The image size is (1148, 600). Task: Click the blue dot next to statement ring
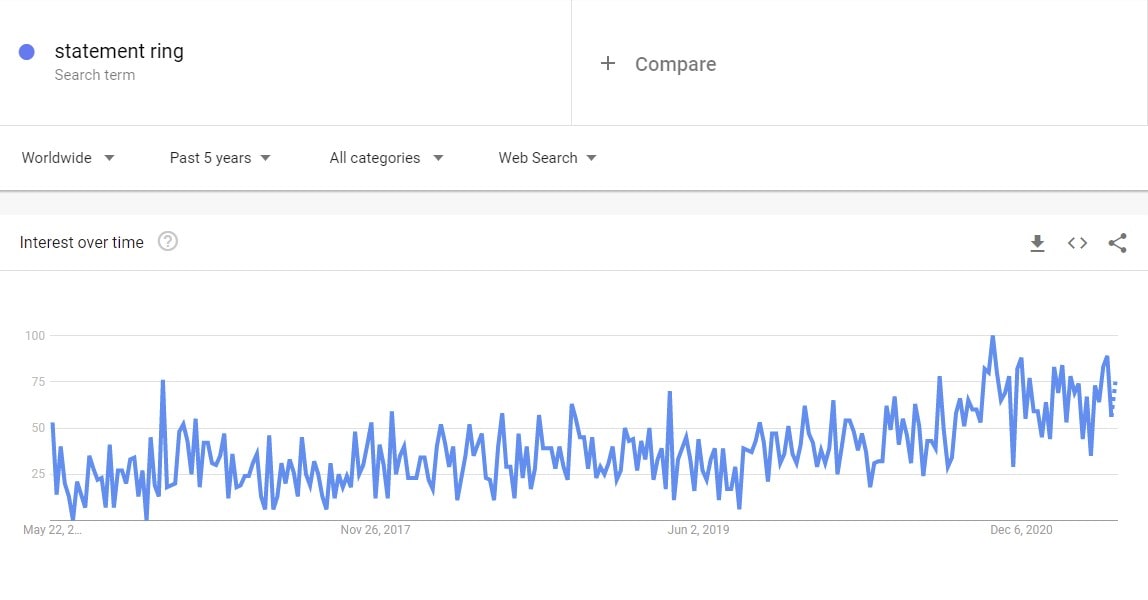click(x=26, y=52)
